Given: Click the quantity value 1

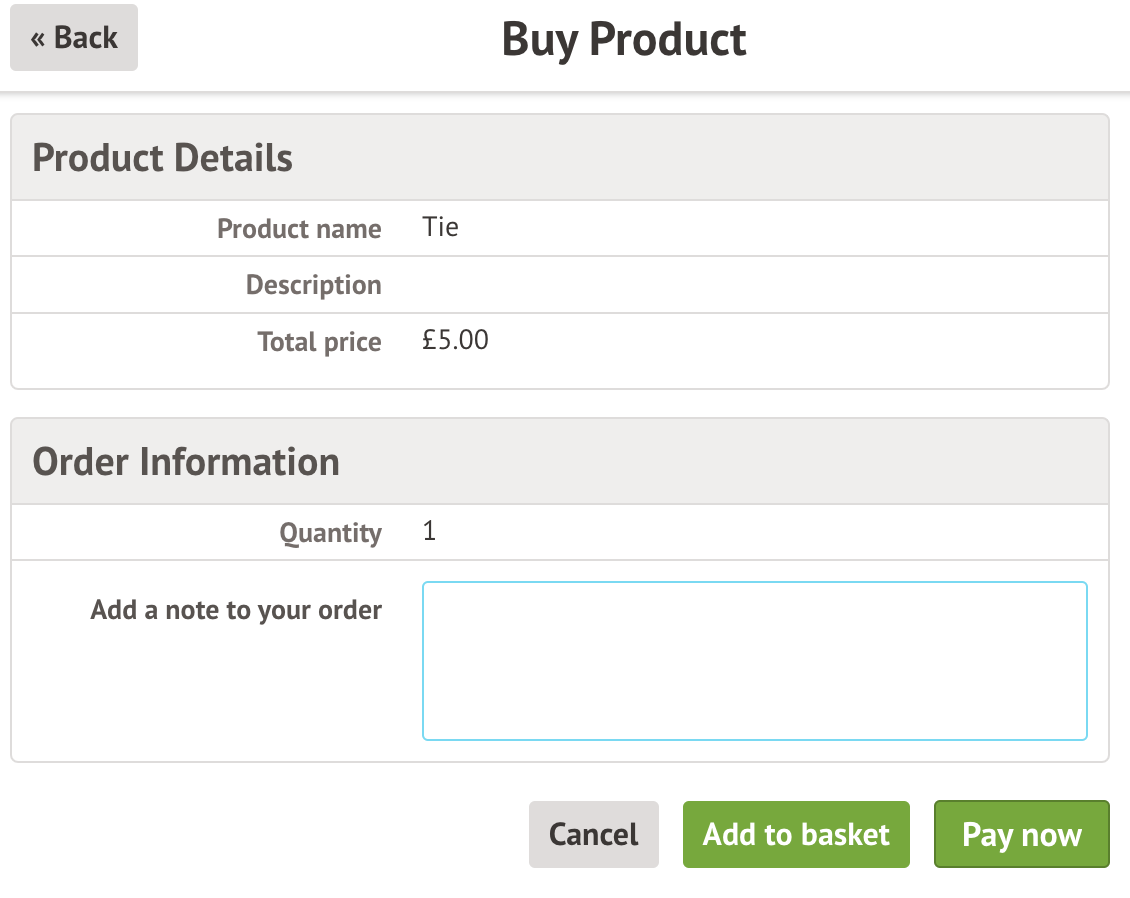Looking at the screenshot, I should 430,531.
